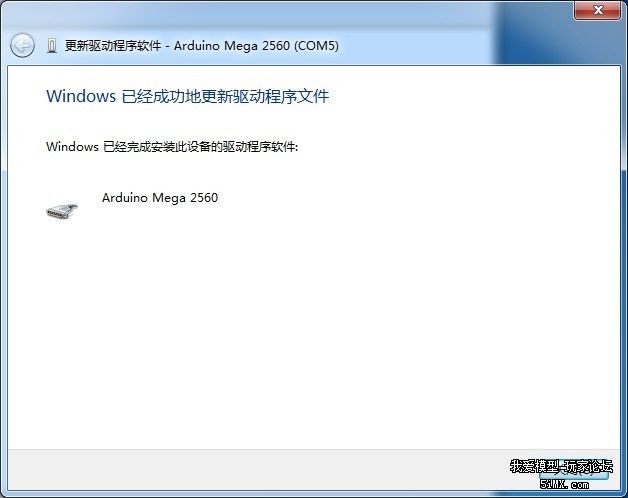Click the serial port connector icon

coord(62,211)
